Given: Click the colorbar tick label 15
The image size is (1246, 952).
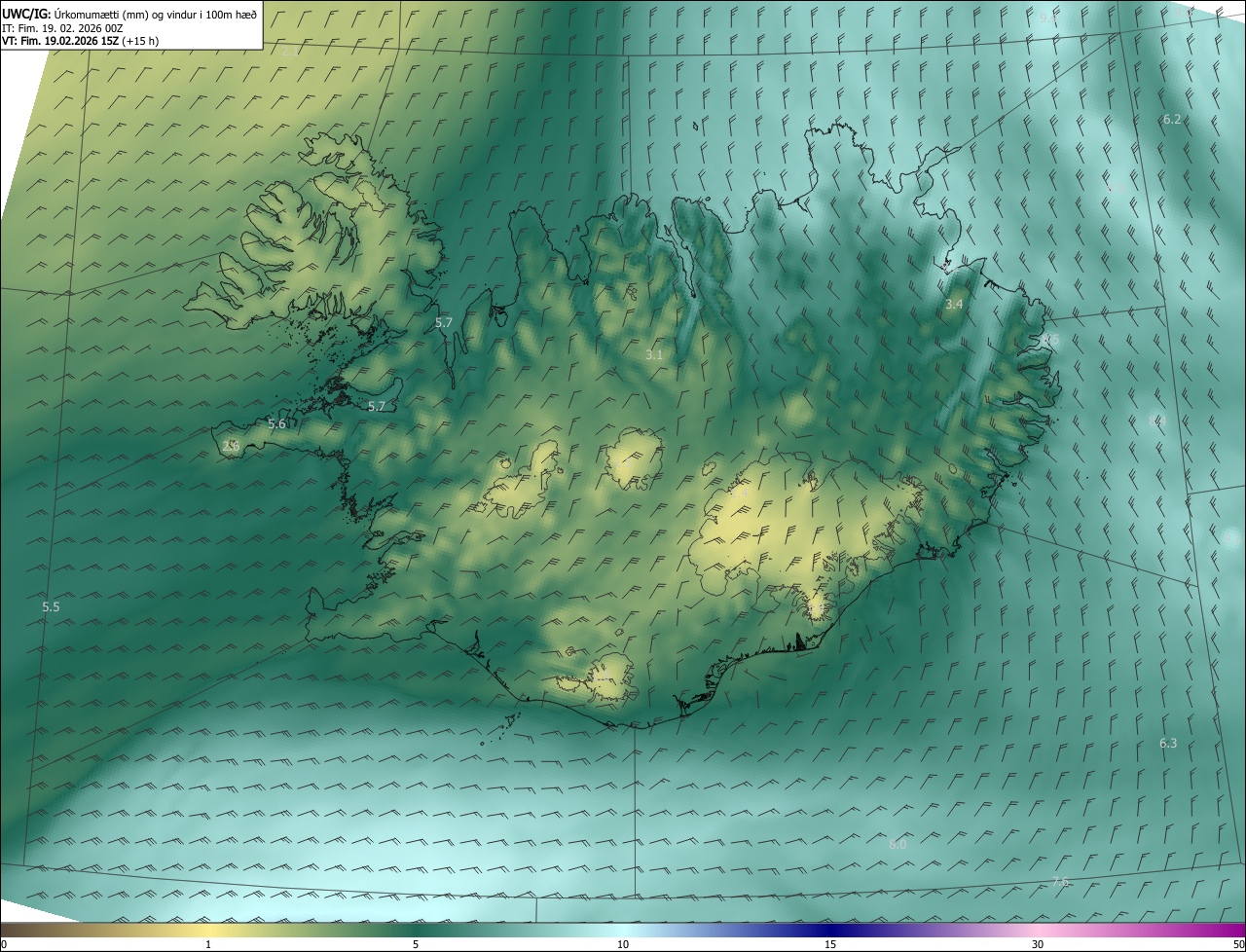Looking at the screenshot, I should (830, 945).
